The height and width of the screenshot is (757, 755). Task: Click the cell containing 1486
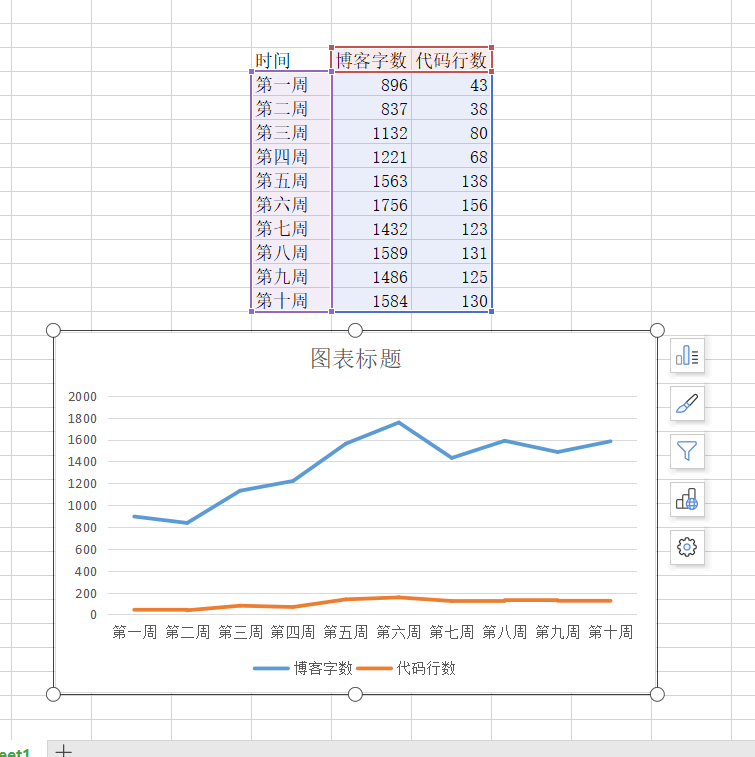click(371, 276)
